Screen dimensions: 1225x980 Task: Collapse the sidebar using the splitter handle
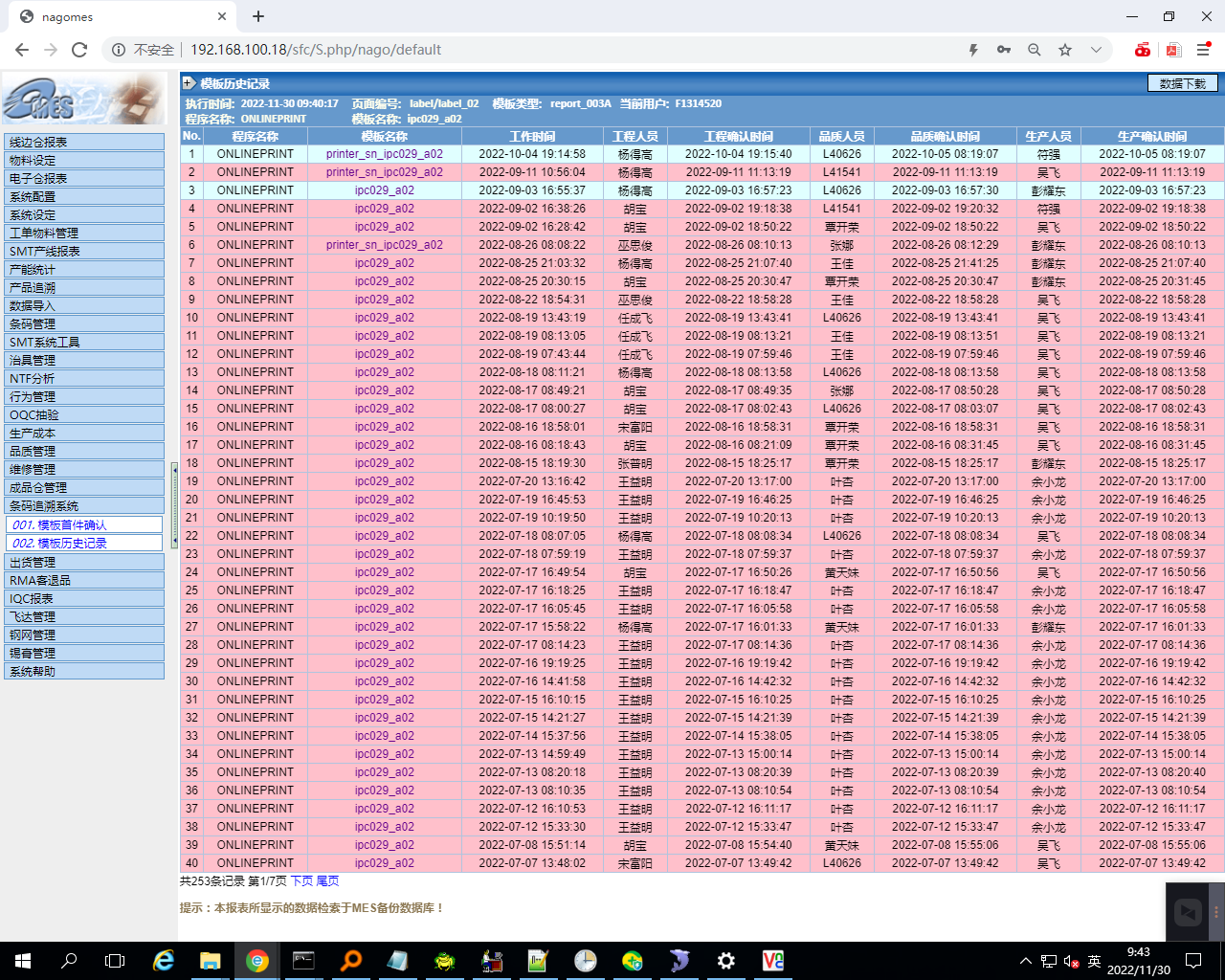click(x=174, y=505)
